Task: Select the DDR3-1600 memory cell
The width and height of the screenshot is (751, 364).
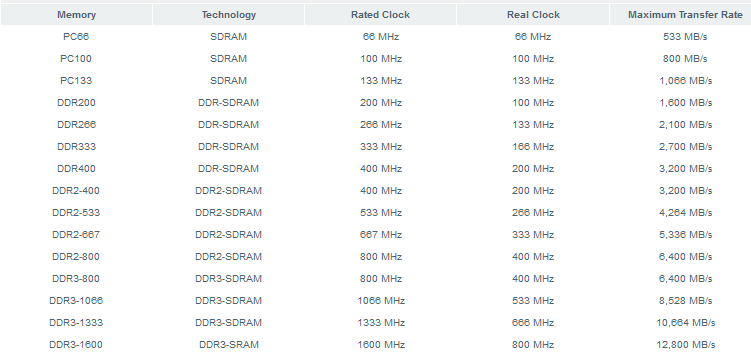Action: (76, 345)
